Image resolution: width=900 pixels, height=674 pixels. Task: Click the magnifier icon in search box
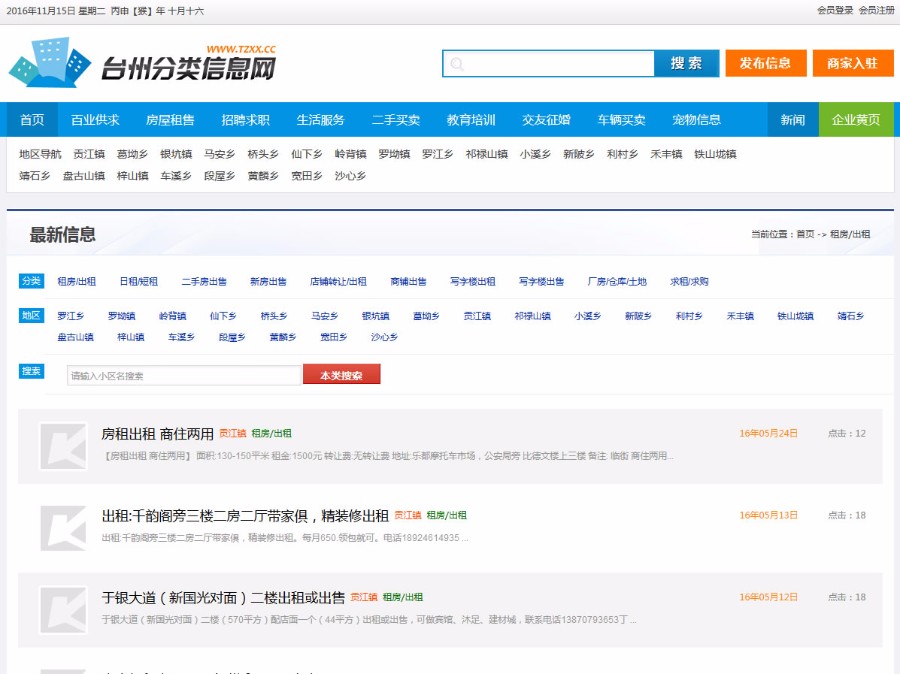(x=457, y=64)
